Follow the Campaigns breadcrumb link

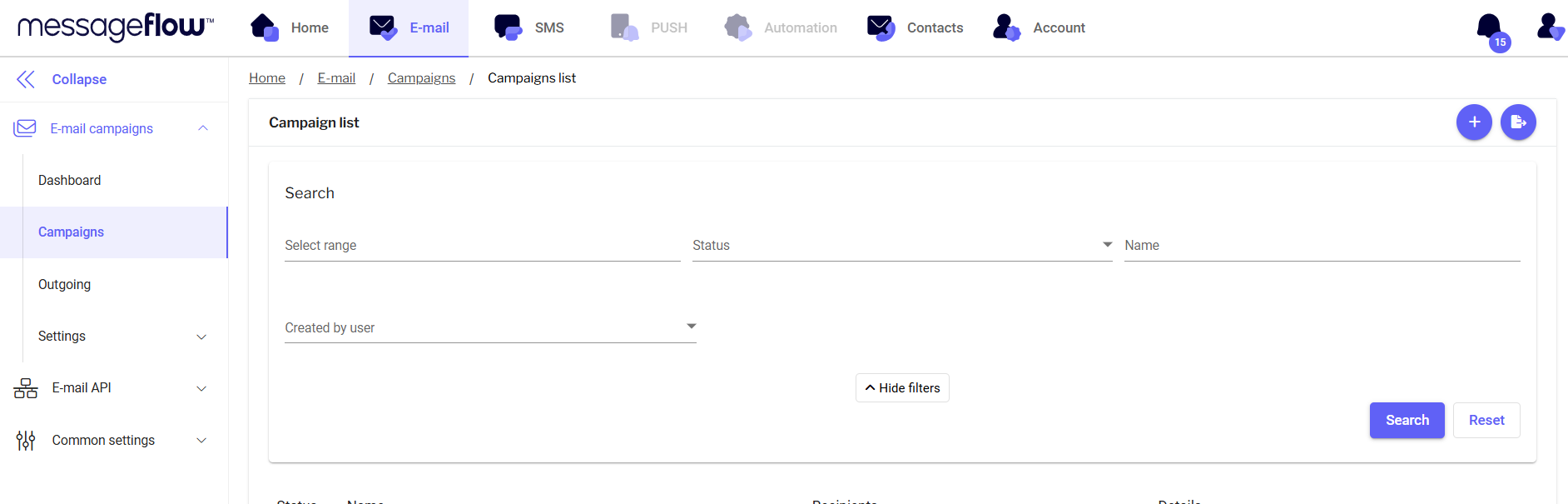421,78
